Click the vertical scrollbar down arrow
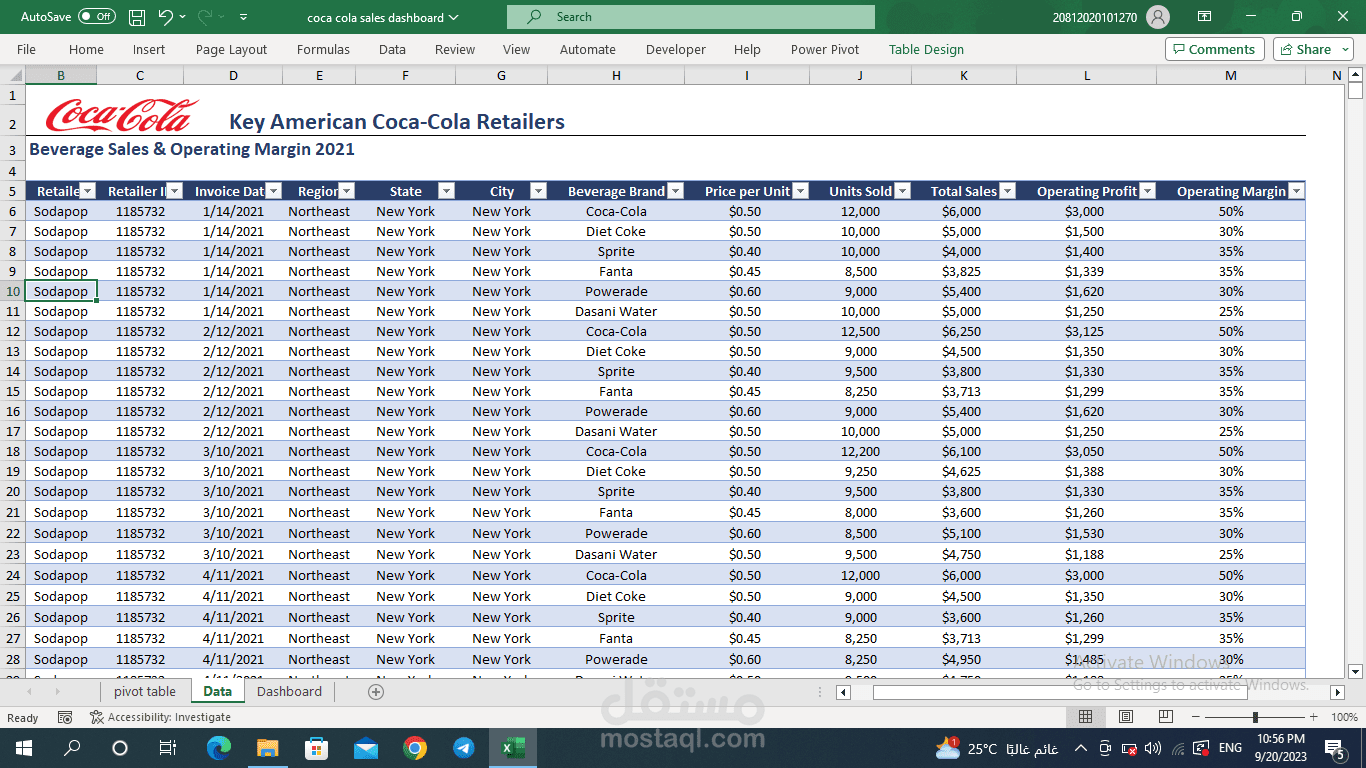 [1355, 671]
